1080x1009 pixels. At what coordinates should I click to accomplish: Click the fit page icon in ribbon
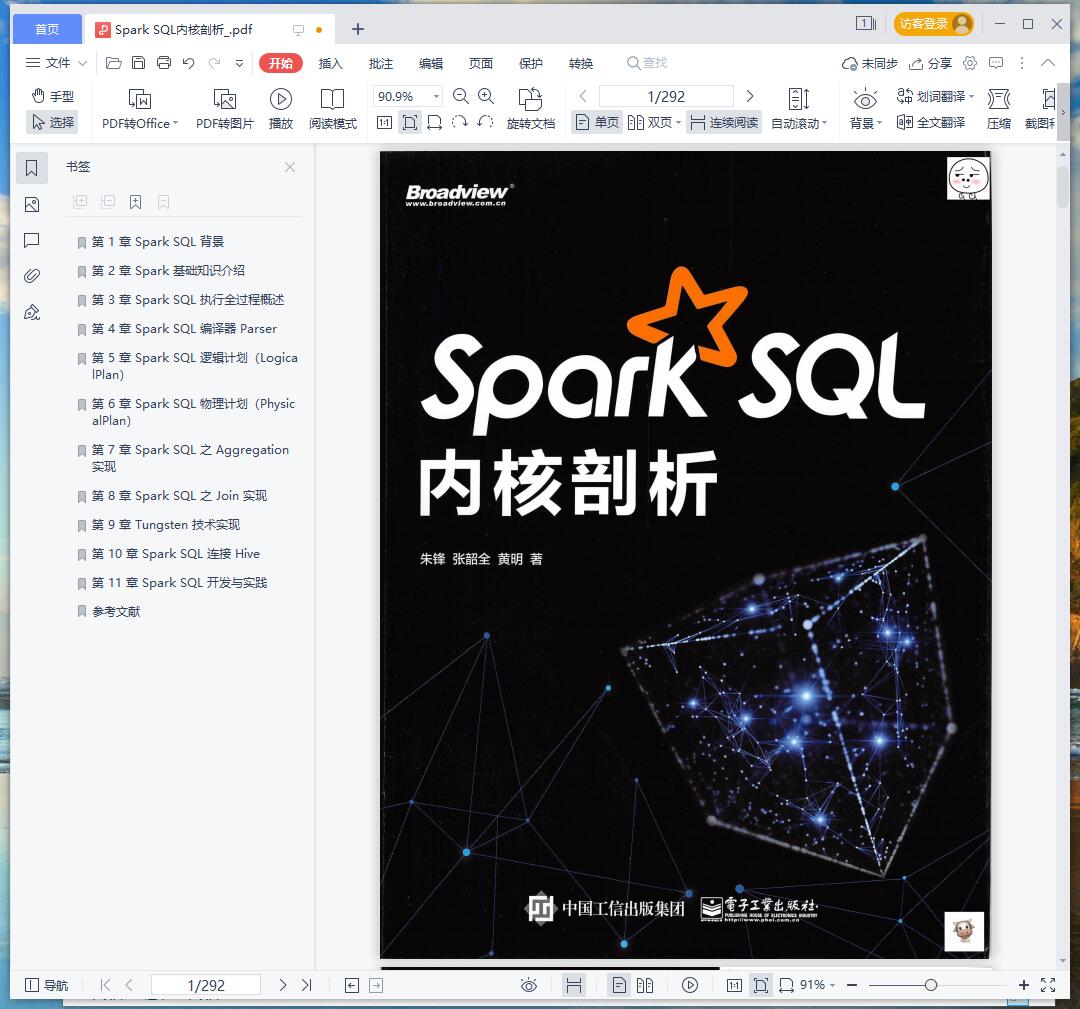(410, 123)
